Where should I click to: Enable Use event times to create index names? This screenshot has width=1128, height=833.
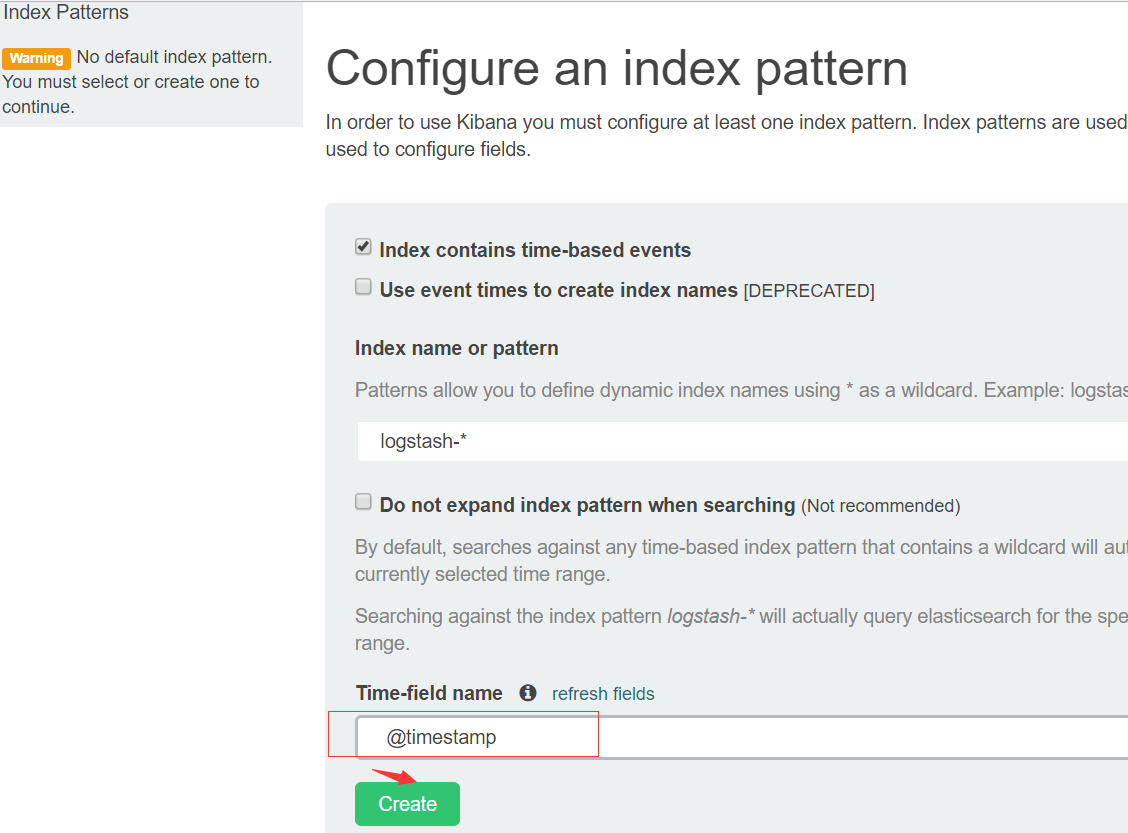tap(363, 287)
